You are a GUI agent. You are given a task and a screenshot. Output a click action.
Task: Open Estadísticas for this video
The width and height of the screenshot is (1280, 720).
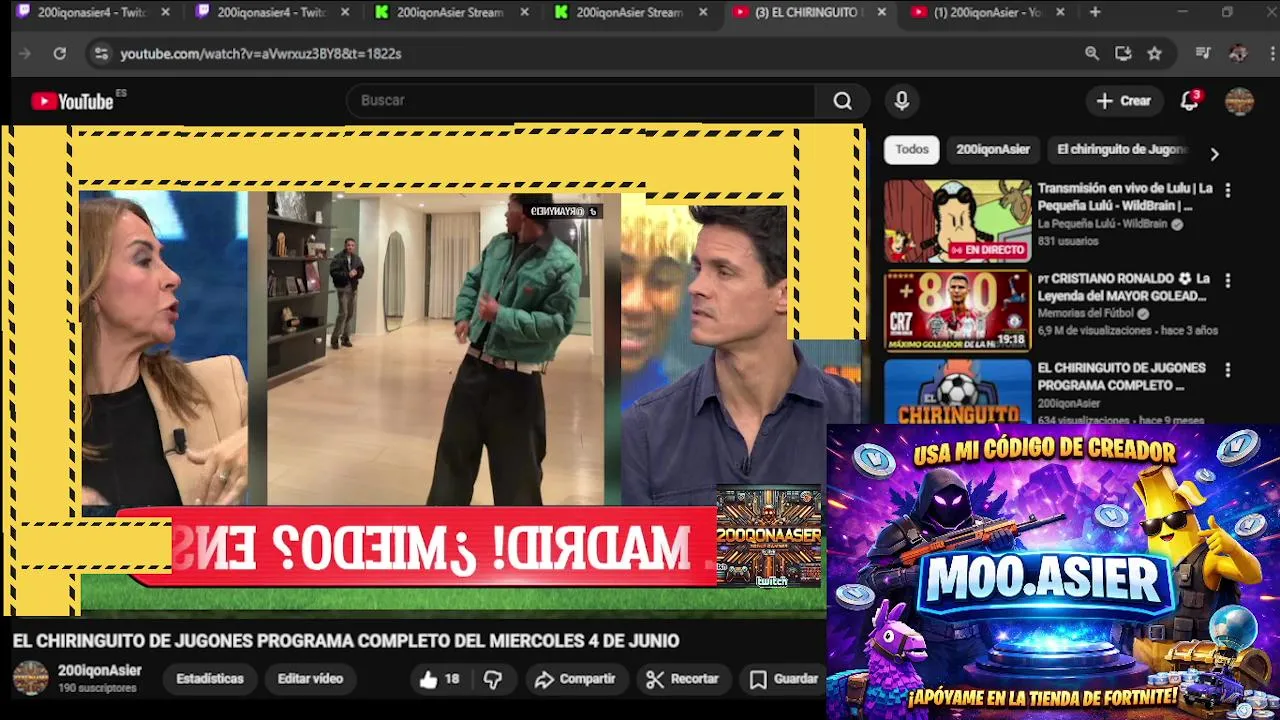coord(210,679)
